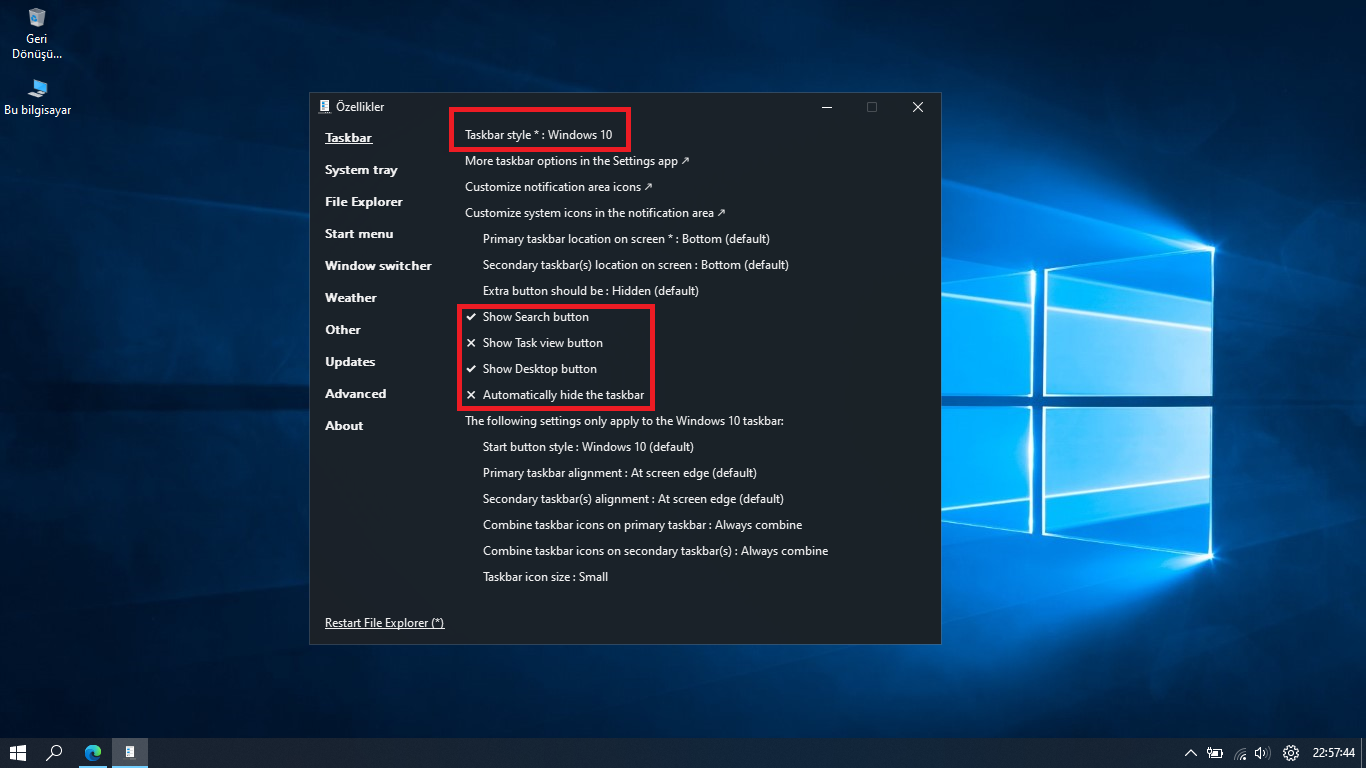Image resolution: width=1366 pixels, height=768 pixels.
Task: Enable Show Task view button
Action: [534, 343]
